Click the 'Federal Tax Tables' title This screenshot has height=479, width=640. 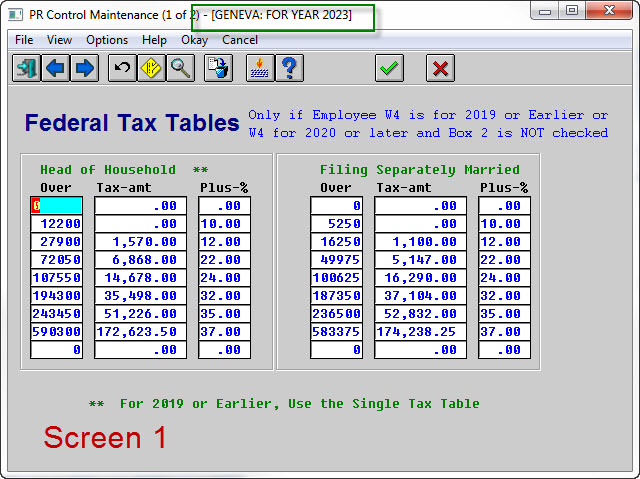pos(132,123)
